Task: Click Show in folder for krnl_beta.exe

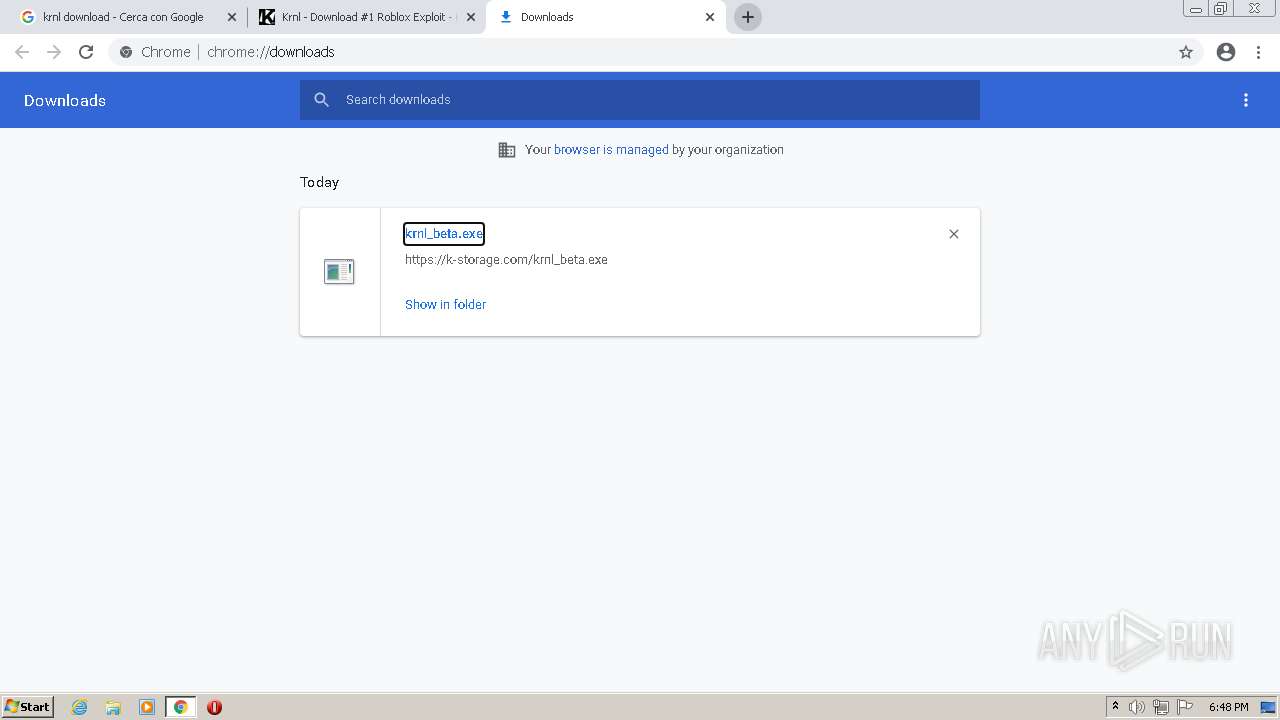Action: pyautogui.click(x=445, y=305)
